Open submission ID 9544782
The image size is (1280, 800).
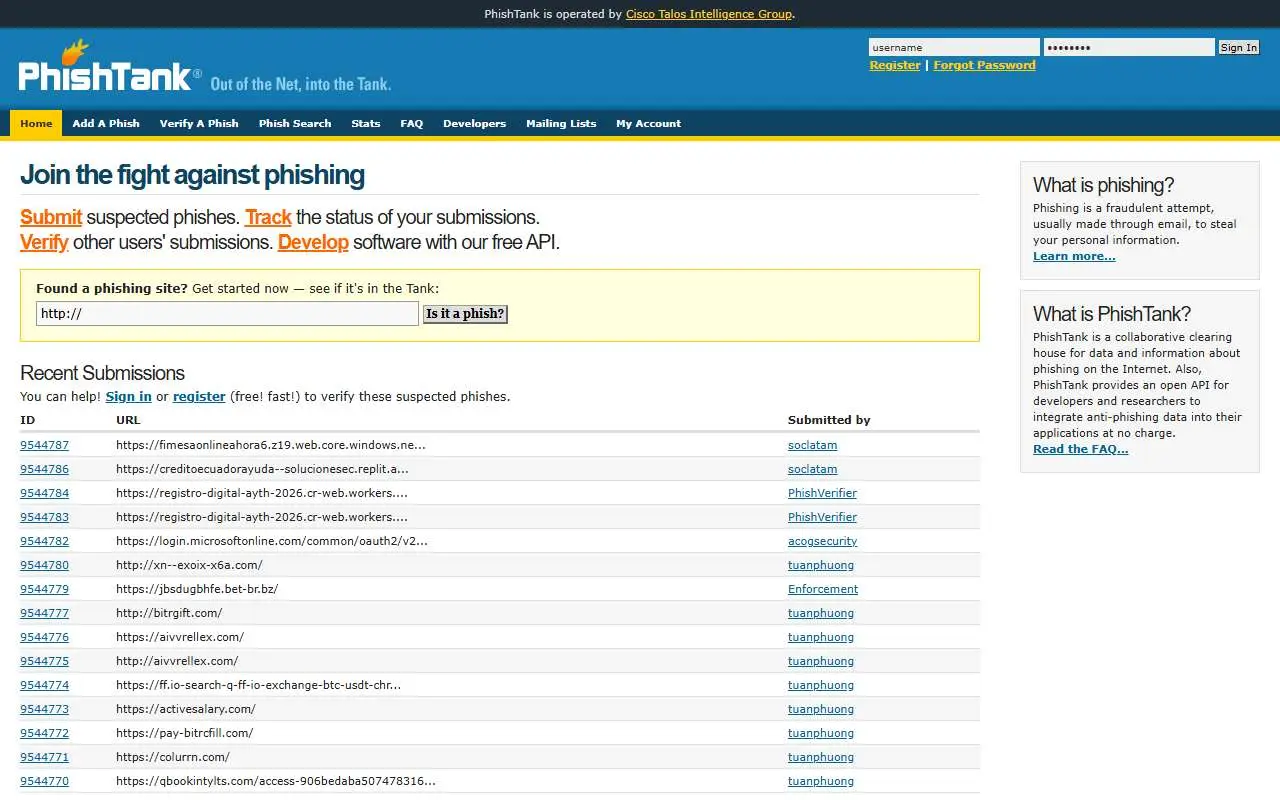tap(44, 541)
